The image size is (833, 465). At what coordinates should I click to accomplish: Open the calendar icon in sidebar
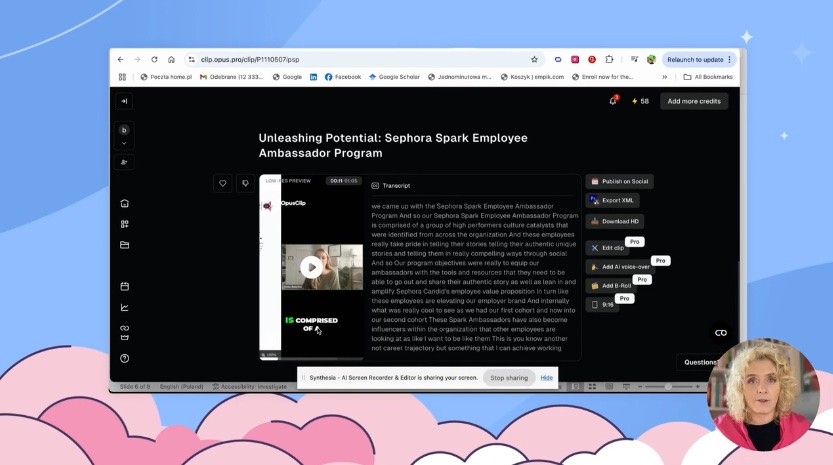coord(124,286)
